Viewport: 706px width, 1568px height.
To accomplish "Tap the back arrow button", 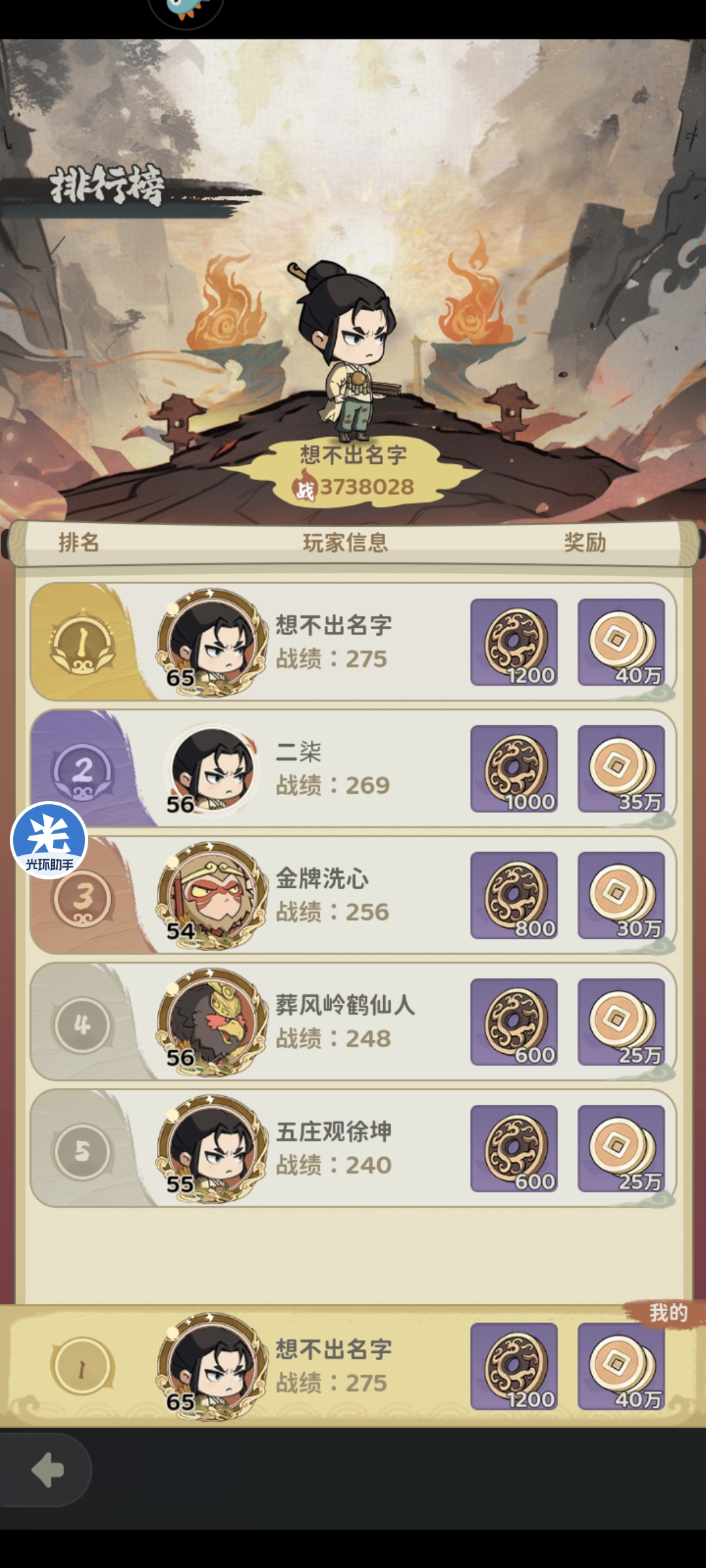I will (x=46, y=1470).
